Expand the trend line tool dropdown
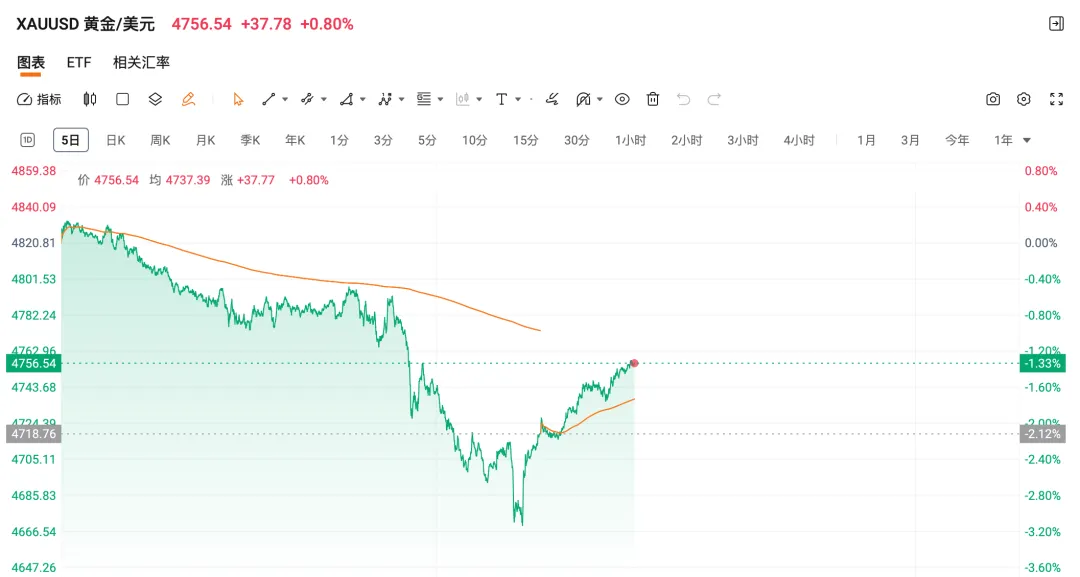Screen dimensions: 1080x577 point(285,99)
